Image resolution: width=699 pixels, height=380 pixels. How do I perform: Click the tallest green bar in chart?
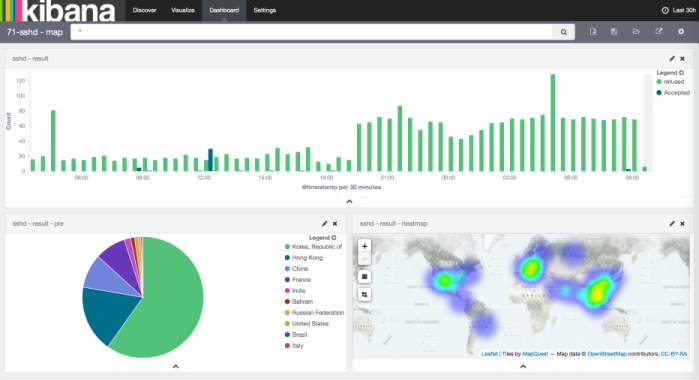pos(553,123)
